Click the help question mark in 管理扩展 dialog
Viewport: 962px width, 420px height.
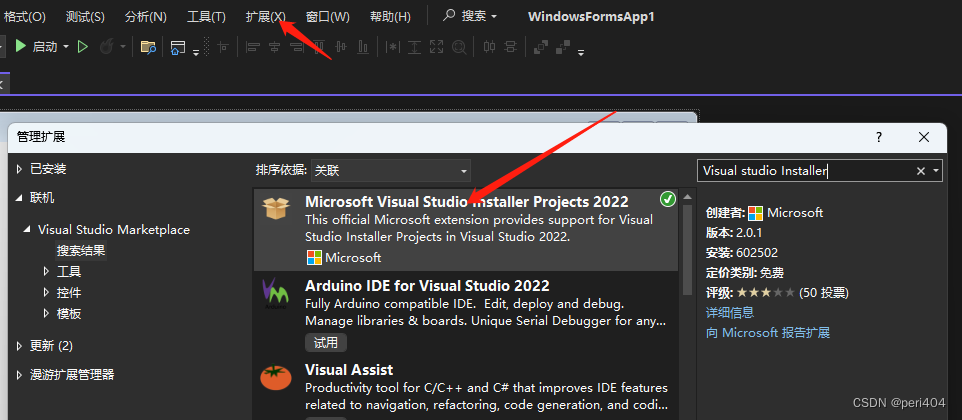[879, 137]
